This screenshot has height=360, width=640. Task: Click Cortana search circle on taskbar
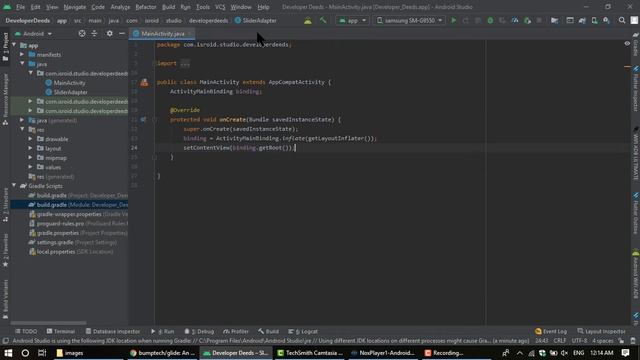[25, 353]
